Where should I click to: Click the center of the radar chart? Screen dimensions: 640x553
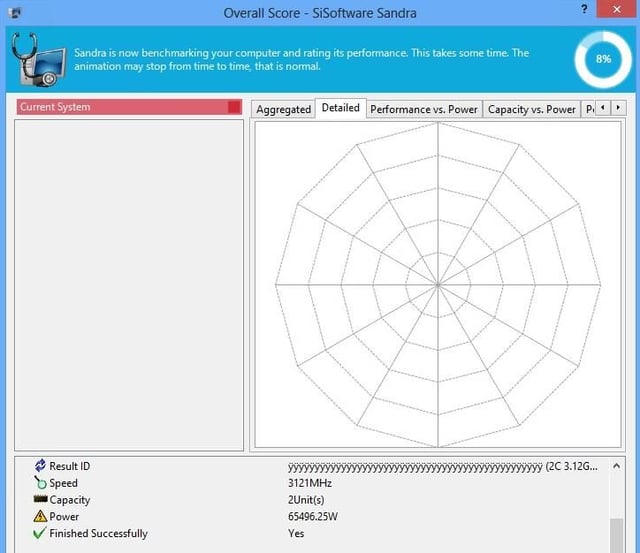pos(438,284)
